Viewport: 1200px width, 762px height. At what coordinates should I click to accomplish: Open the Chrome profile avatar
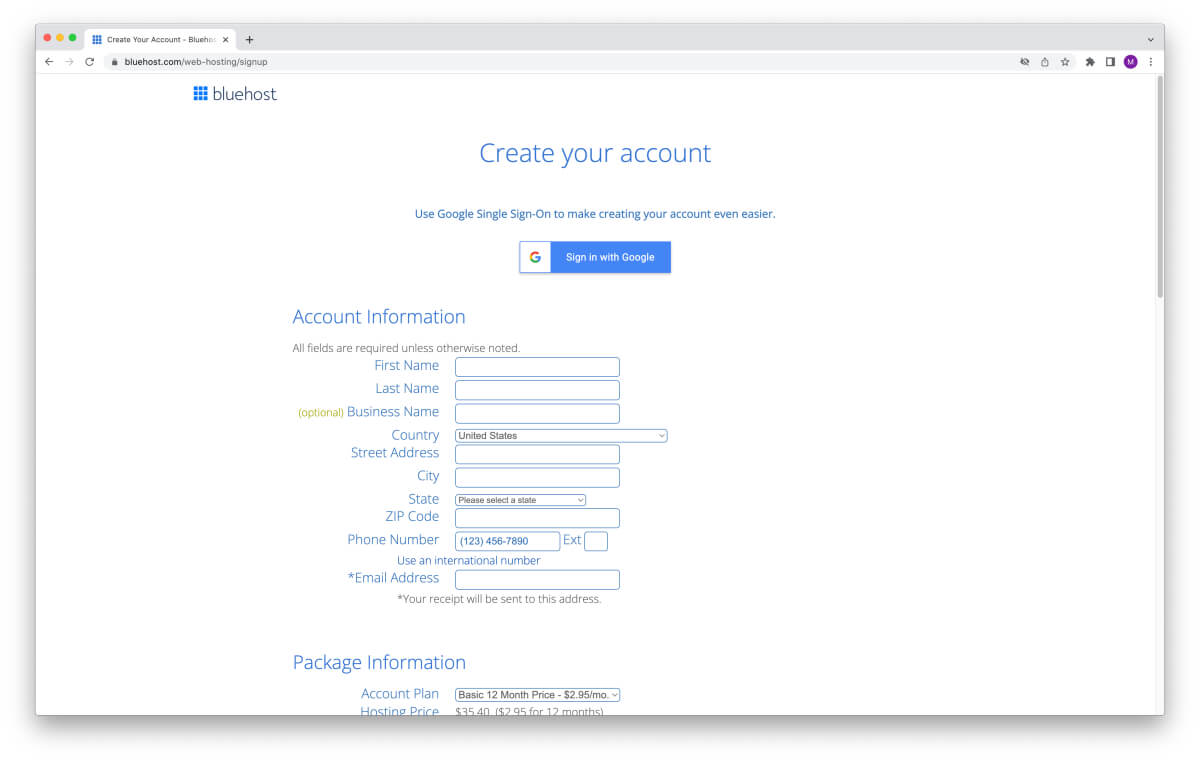(1130, 62)
